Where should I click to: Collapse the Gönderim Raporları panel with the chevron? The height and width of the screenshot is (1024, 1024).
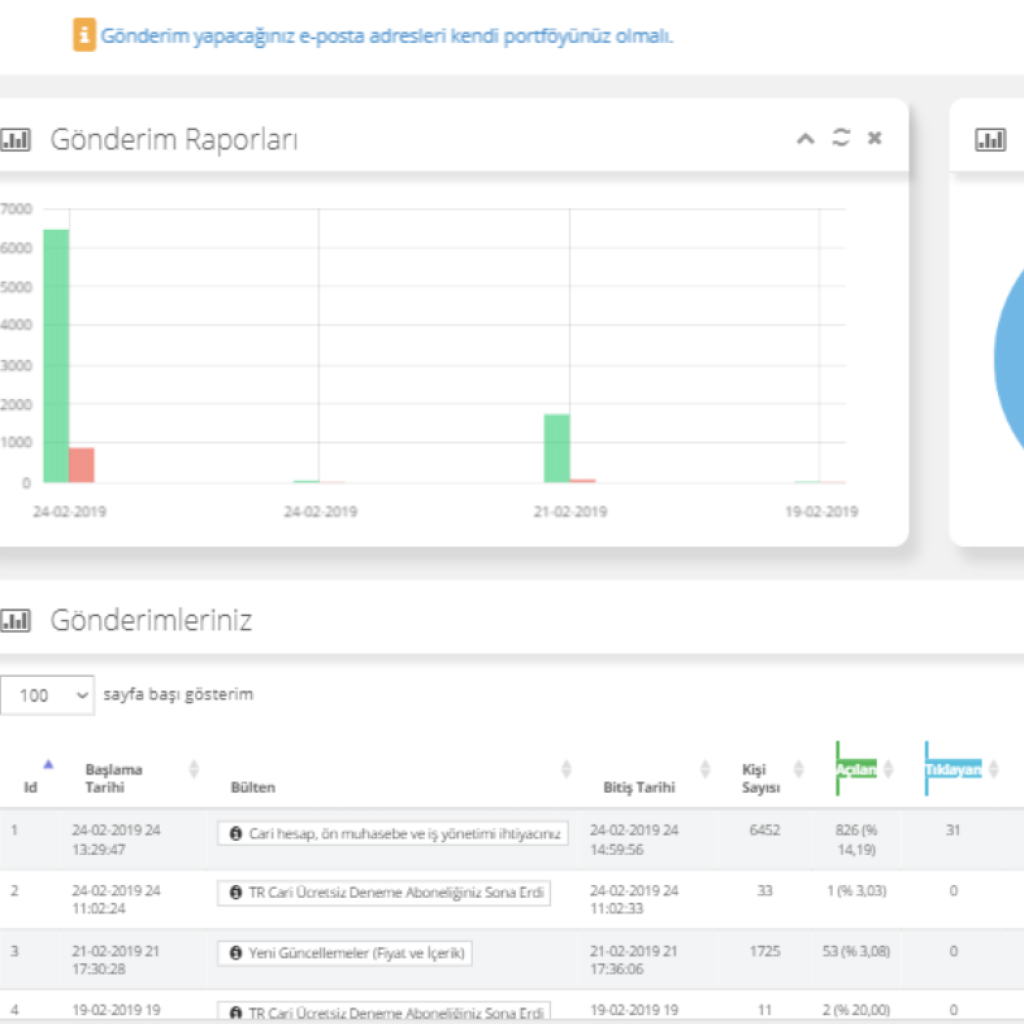tap(805, 138)
